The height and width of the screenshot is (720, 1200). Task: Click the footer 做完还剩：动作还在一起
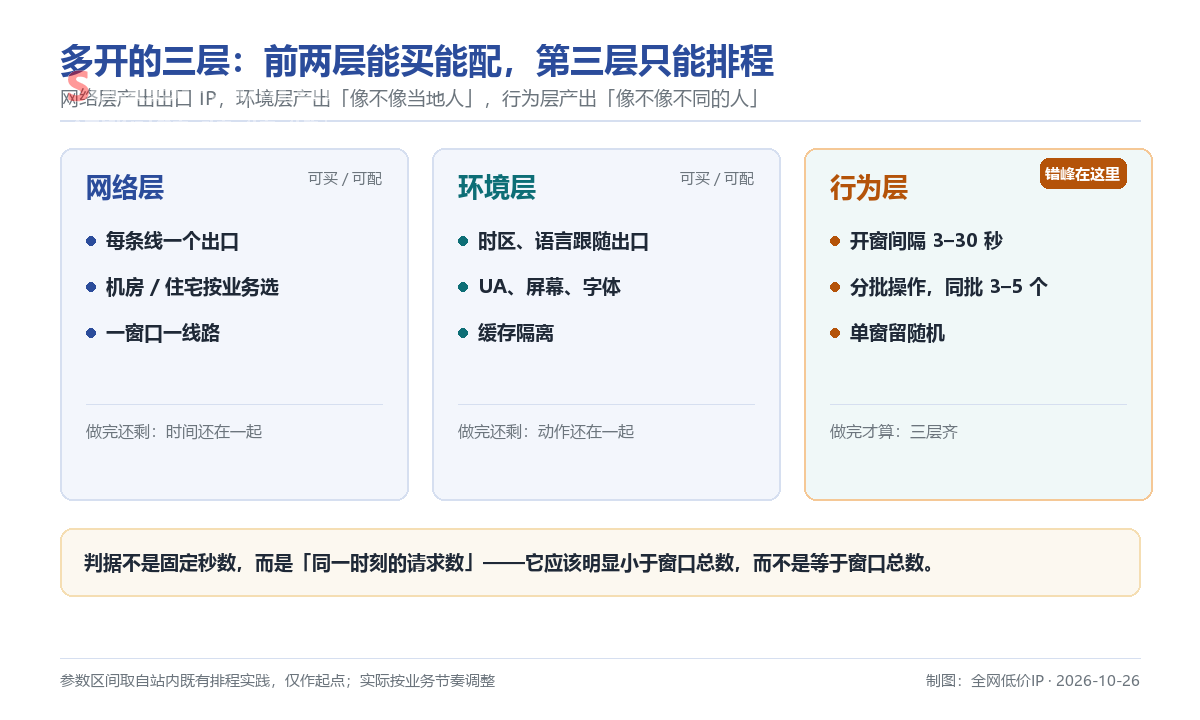tap(546, 432)
